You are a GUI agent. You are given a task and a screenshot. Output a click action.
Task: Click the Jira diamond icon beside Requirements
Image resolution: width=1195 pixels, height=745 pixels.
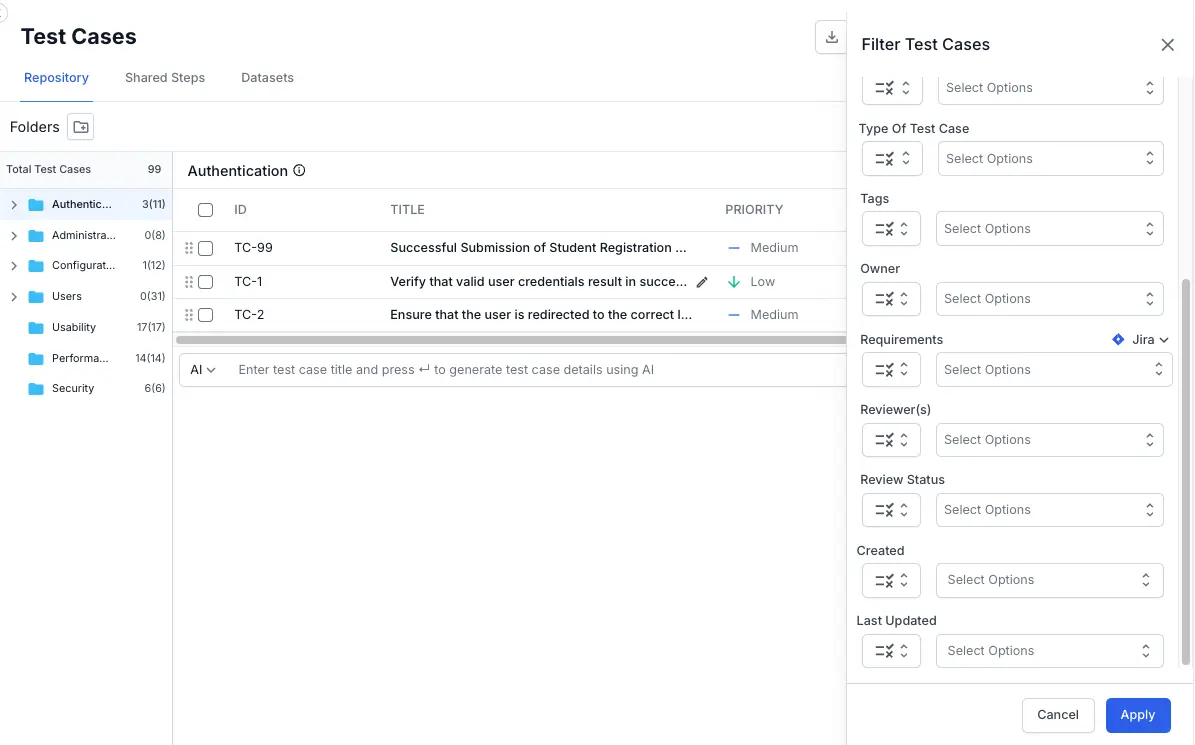tap(1118, 340)
